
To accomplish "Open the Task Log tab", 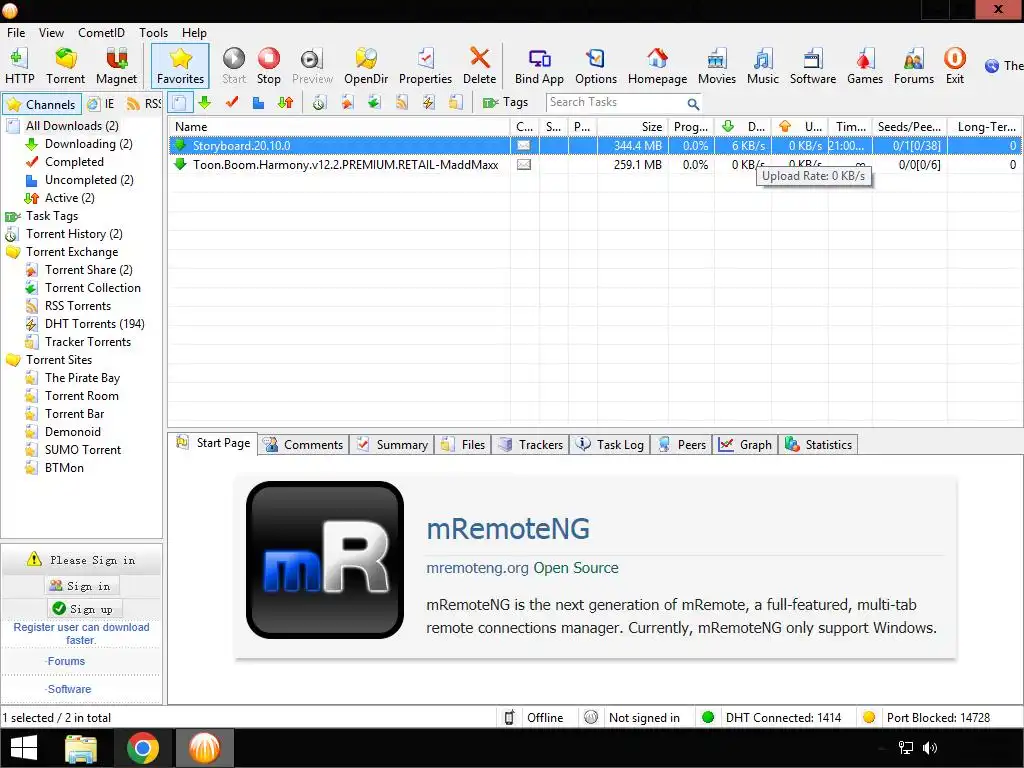I will click(x=611, y=445).
